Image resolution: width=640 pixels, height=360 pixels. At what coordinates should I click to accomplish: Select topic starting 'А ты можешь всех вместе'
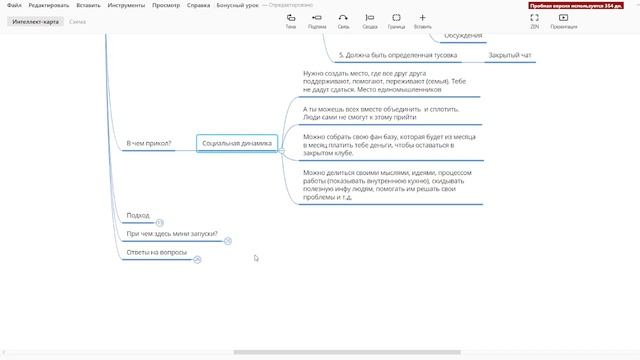(390, 113)
